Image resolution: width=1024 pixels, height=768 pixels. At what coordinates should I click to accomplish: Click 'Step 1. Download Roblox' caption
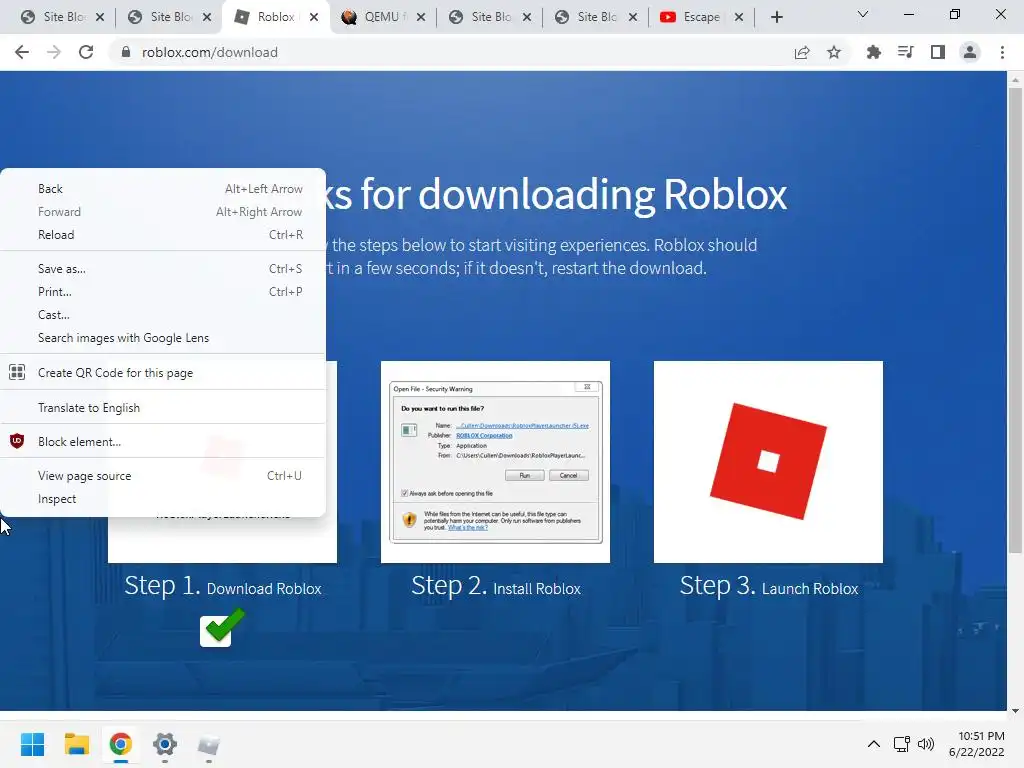click(x=223, y=586)
